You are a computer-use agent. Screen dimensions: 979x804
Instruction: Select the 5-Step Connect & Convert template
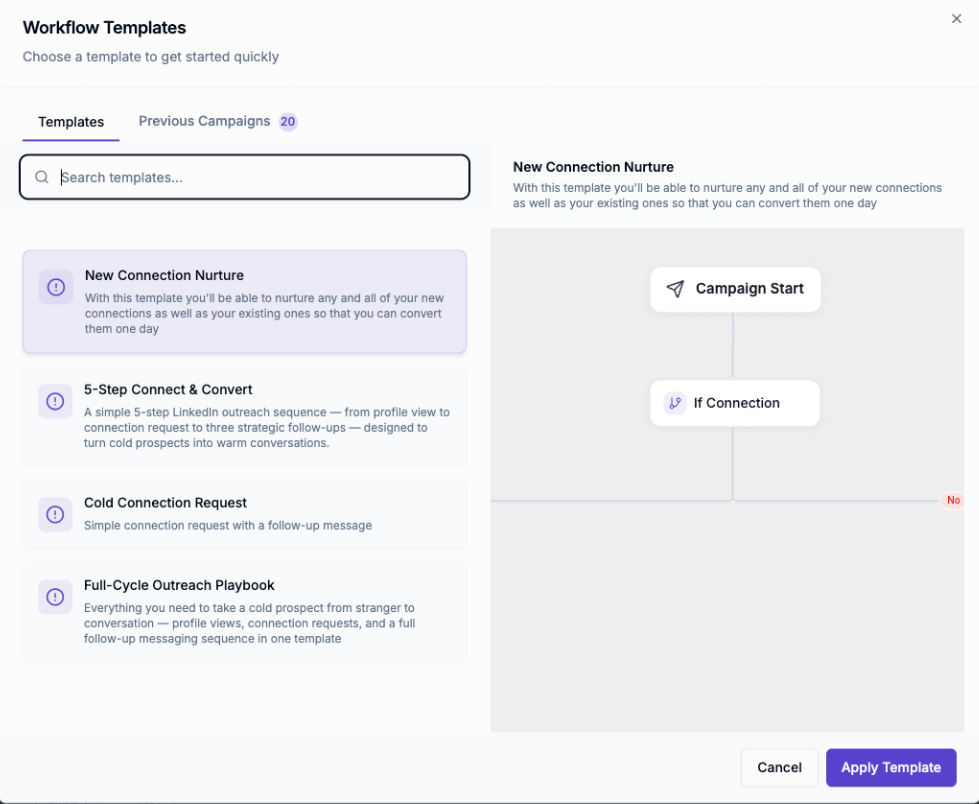[245, 416]
